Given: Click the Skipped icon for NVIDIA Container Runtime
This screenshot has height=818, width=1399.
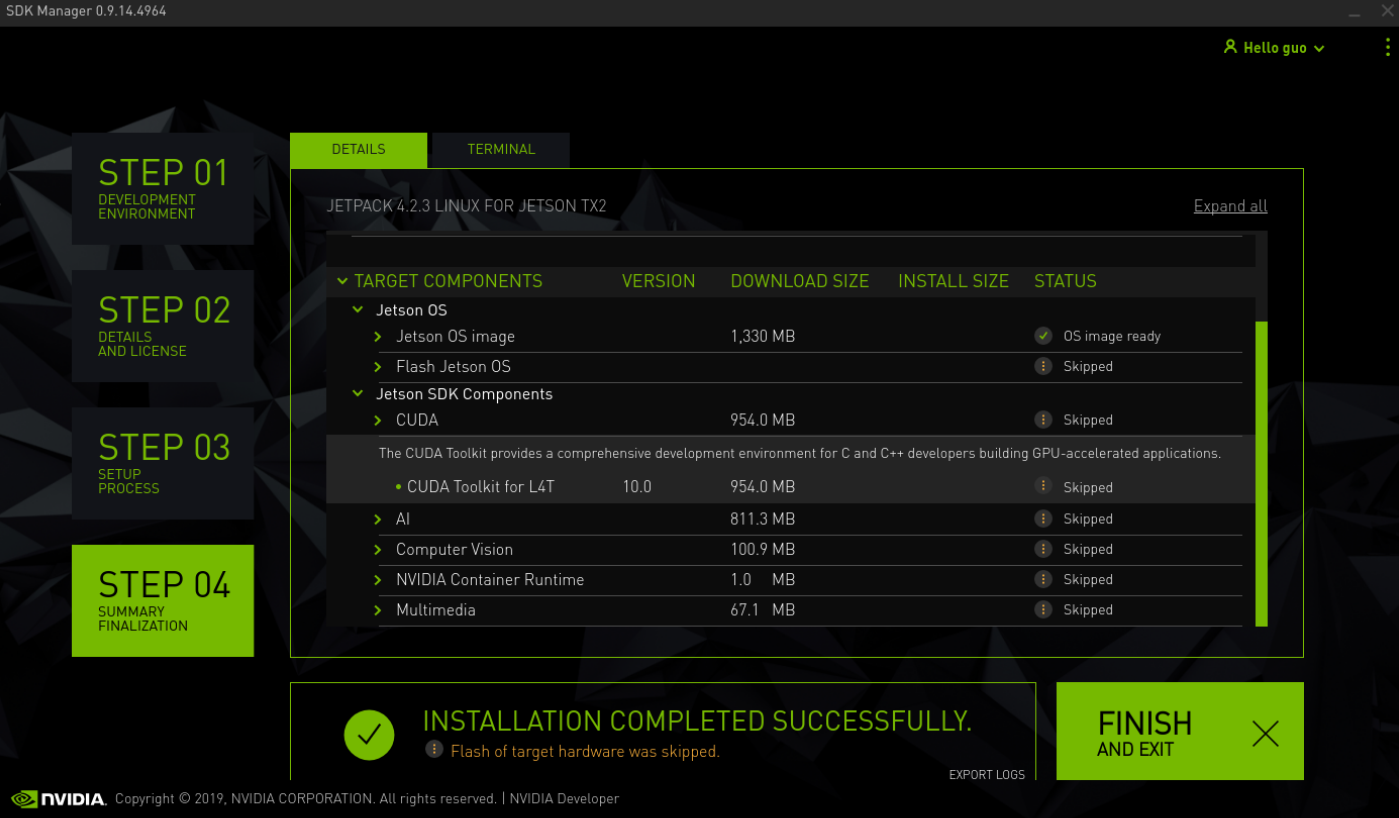Looking at the screenshot, I should tap(1043, 579).
